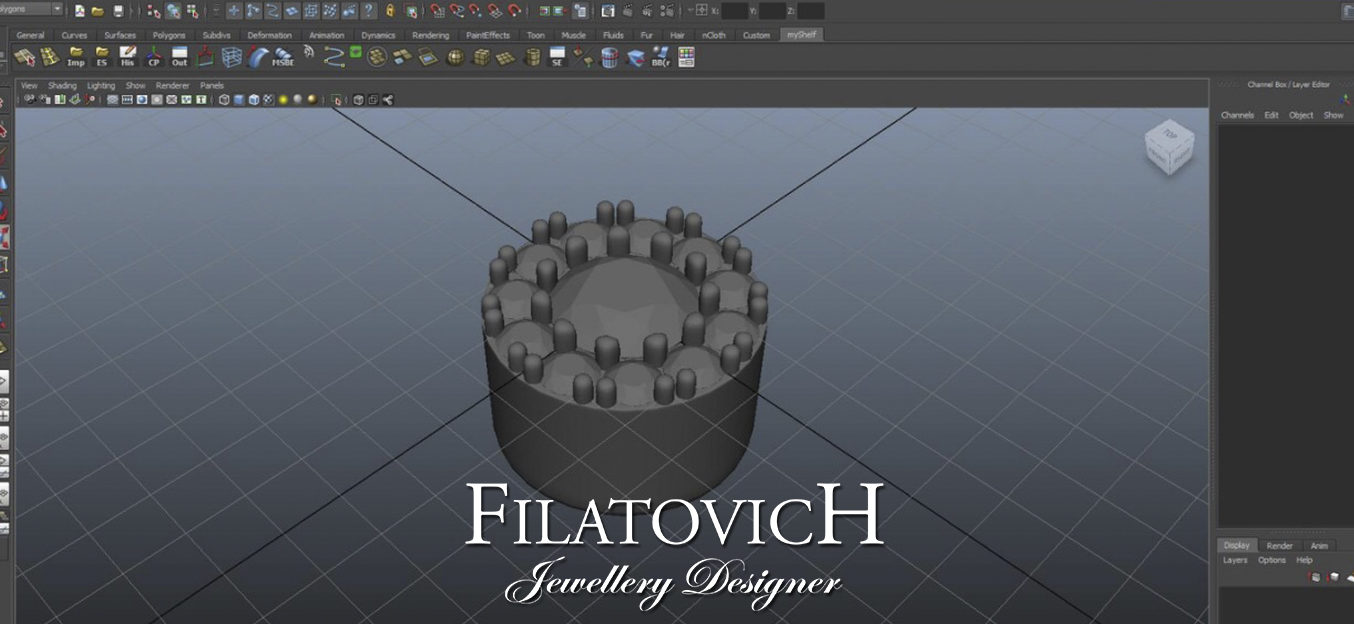Click the EP curve tool shelf icon
The width and height of the screenshot is (1354, 624).
(x=334, y=57)
